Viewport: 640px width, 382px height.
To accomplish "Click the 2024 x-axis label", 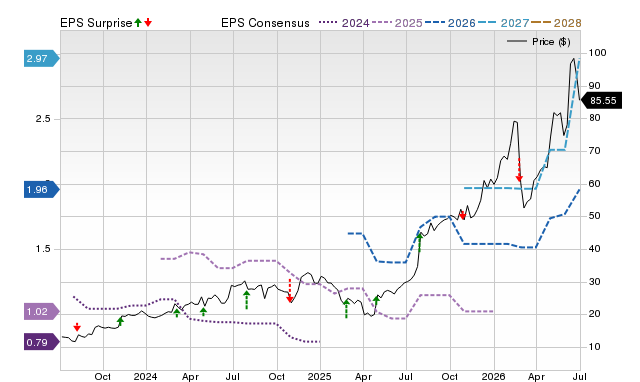I will pos(146,376).
